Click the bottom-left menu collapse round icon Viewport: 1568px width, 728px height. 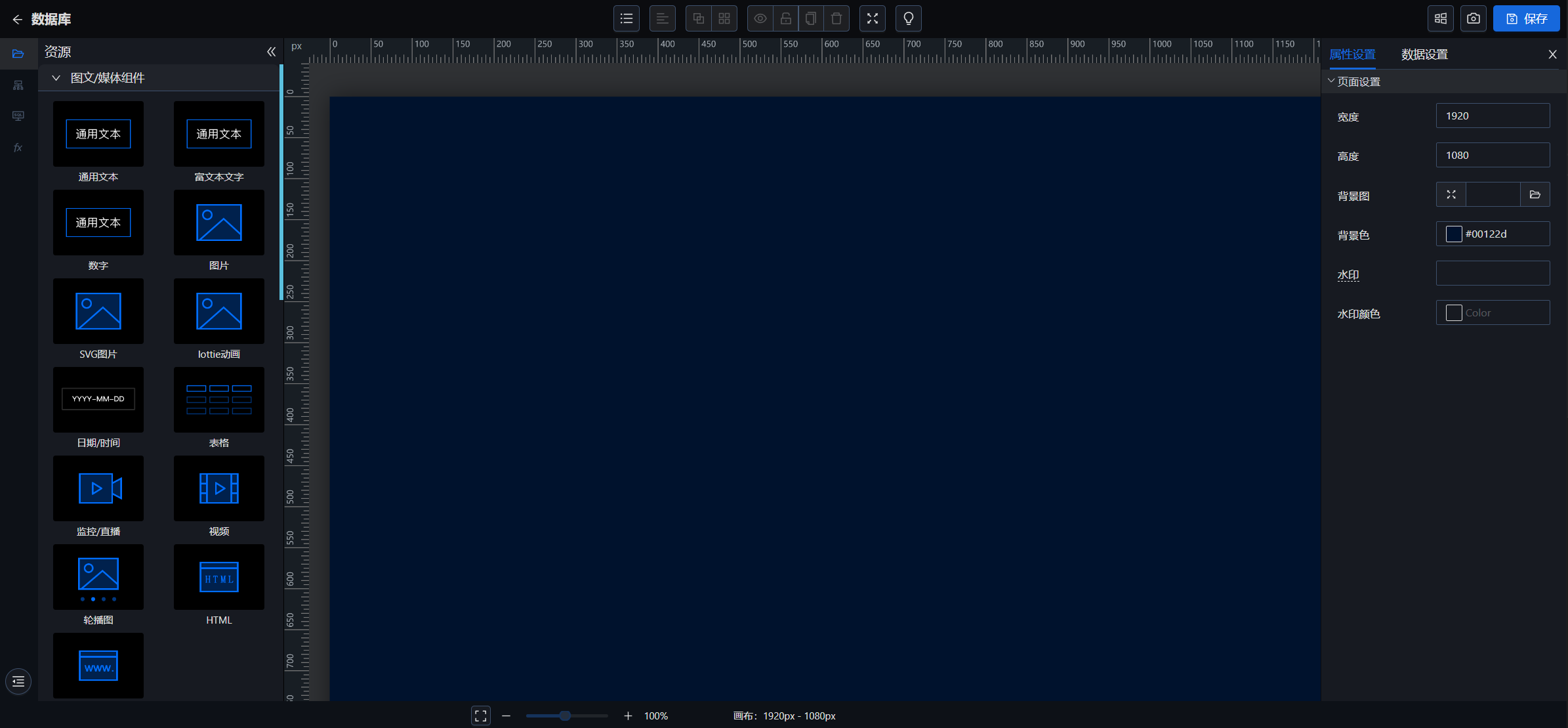click(x=18, y=681)
